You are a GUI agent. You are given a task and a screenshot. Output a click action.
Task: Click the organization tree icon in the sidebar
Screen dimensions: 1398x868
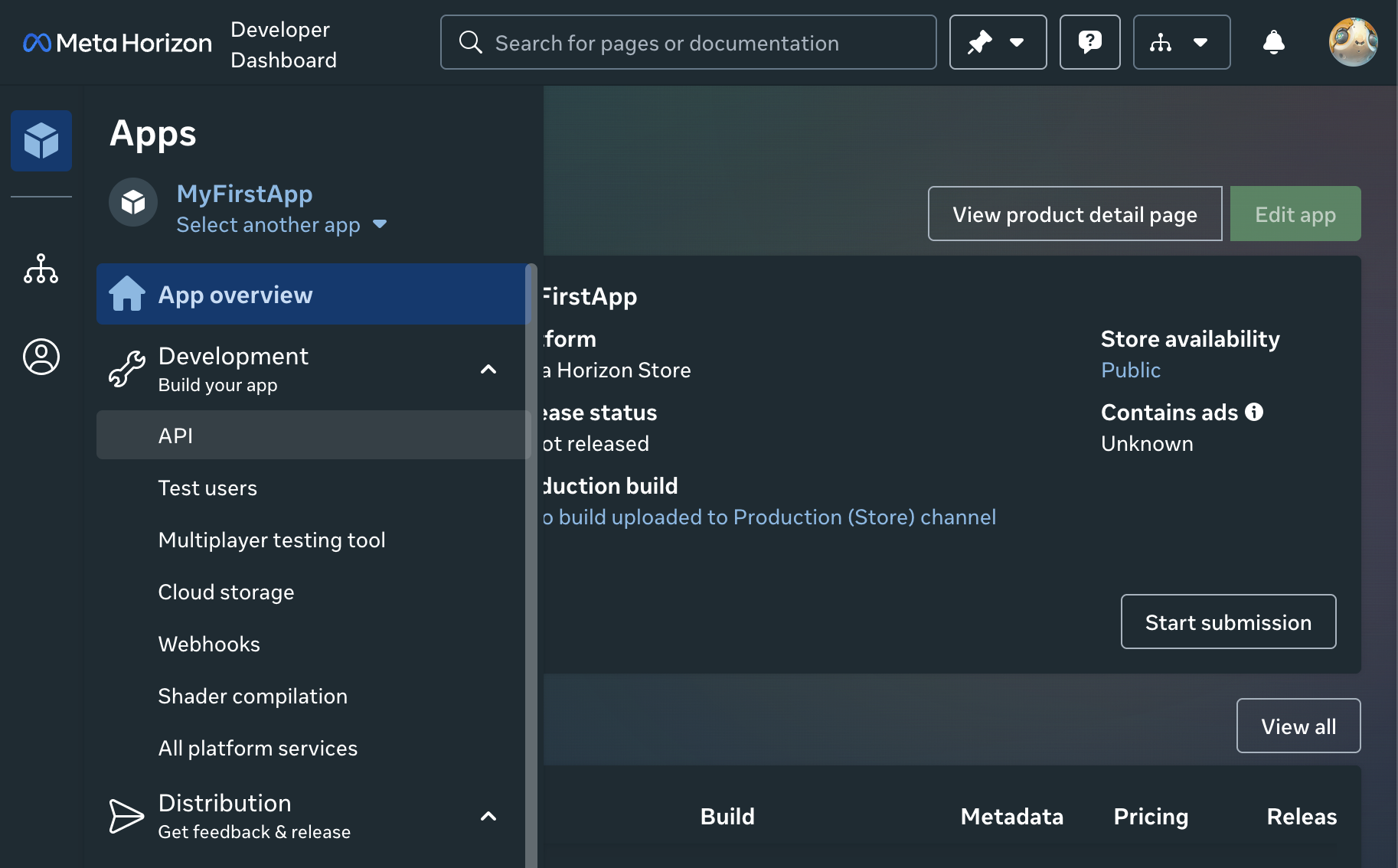point(41,269)
